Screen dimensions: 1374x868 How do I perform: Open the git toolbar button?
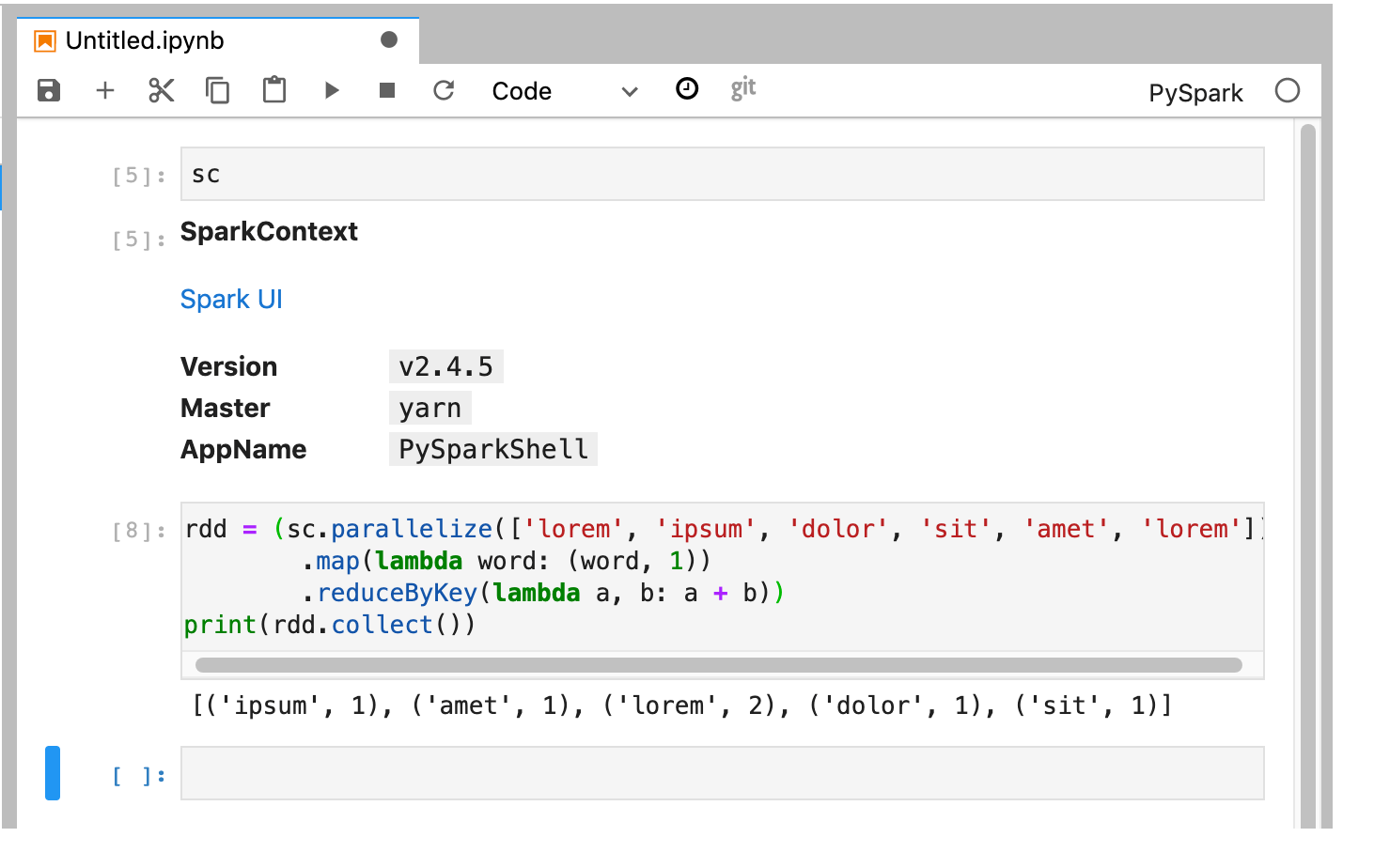(x=743, y=88)
